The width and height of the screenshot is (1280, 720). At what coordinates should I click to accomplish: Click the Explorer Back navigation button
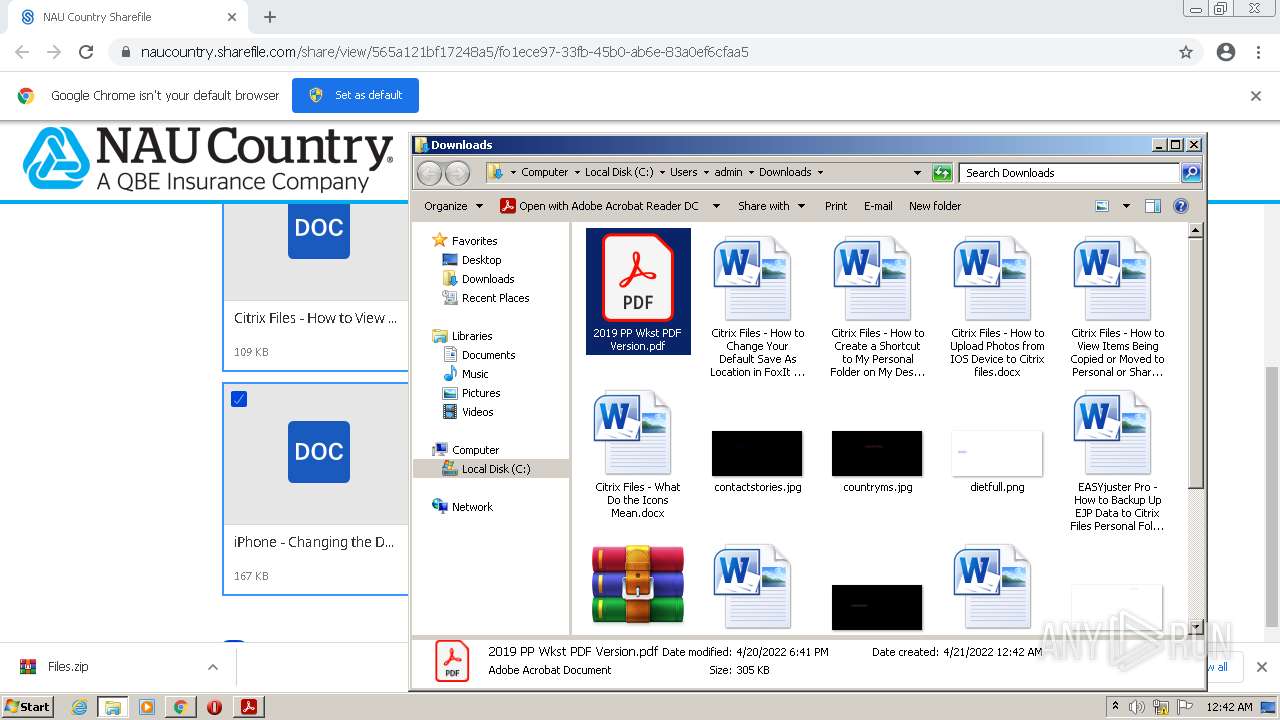click(x=429, y=173)
